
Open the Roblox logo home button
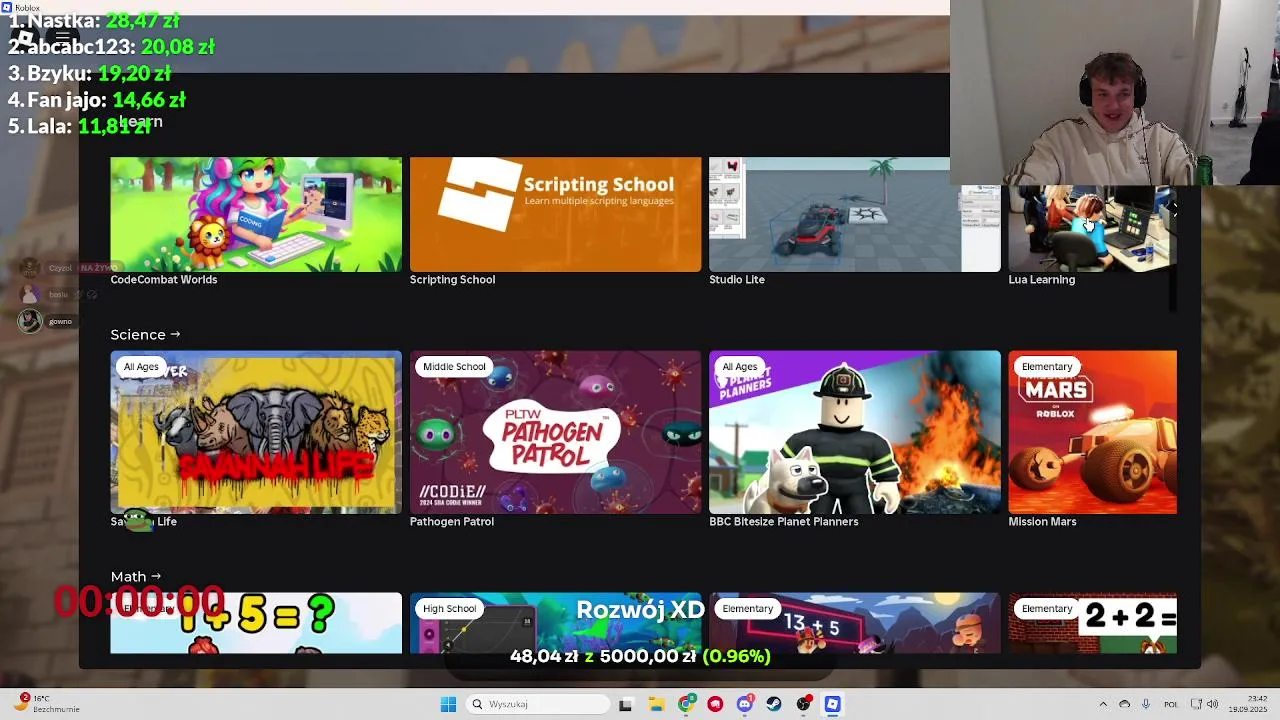click(x=25, y=38)
